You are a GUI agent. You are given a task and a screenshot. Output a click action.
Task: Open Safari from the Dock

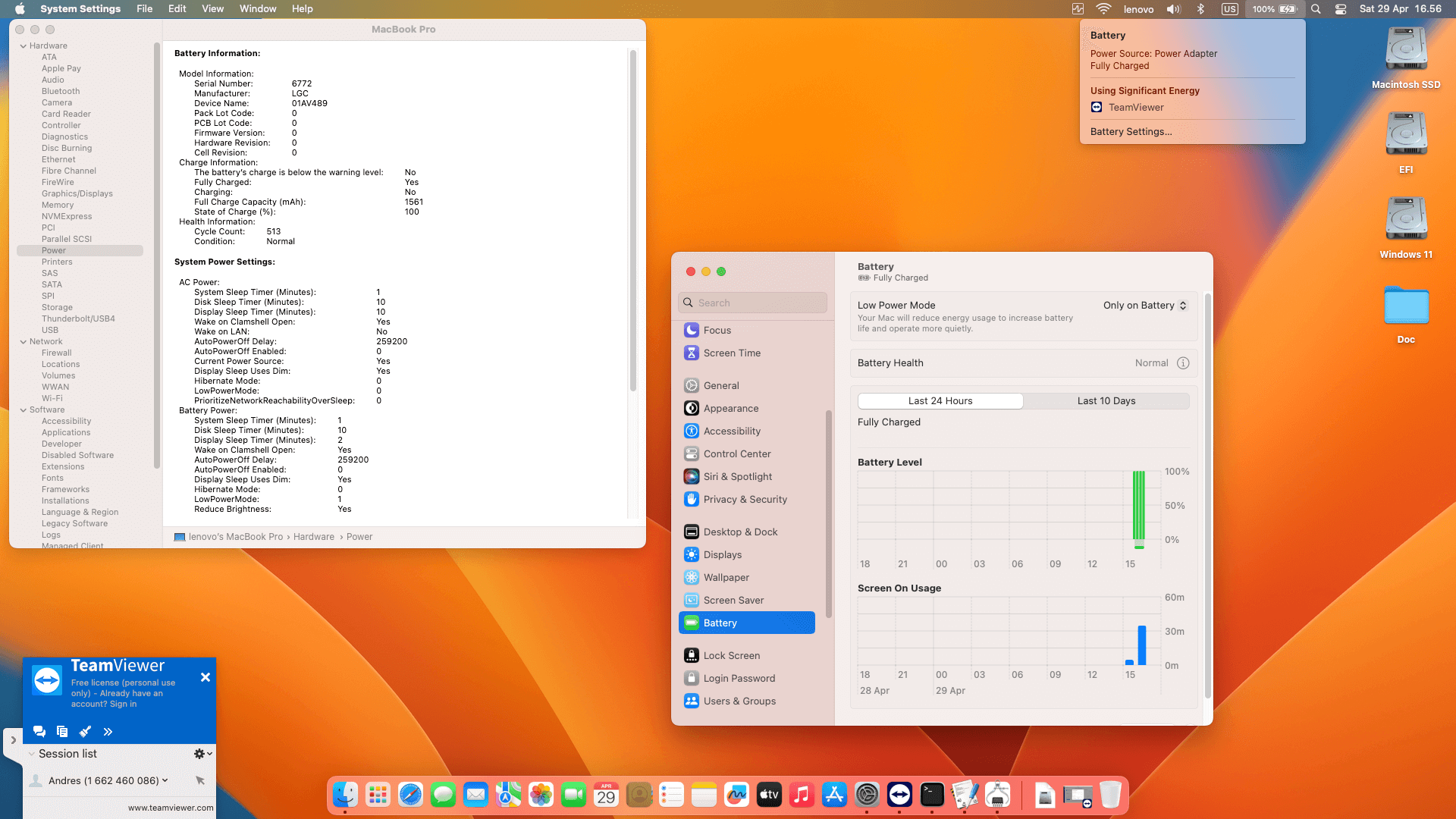point(410,795)
